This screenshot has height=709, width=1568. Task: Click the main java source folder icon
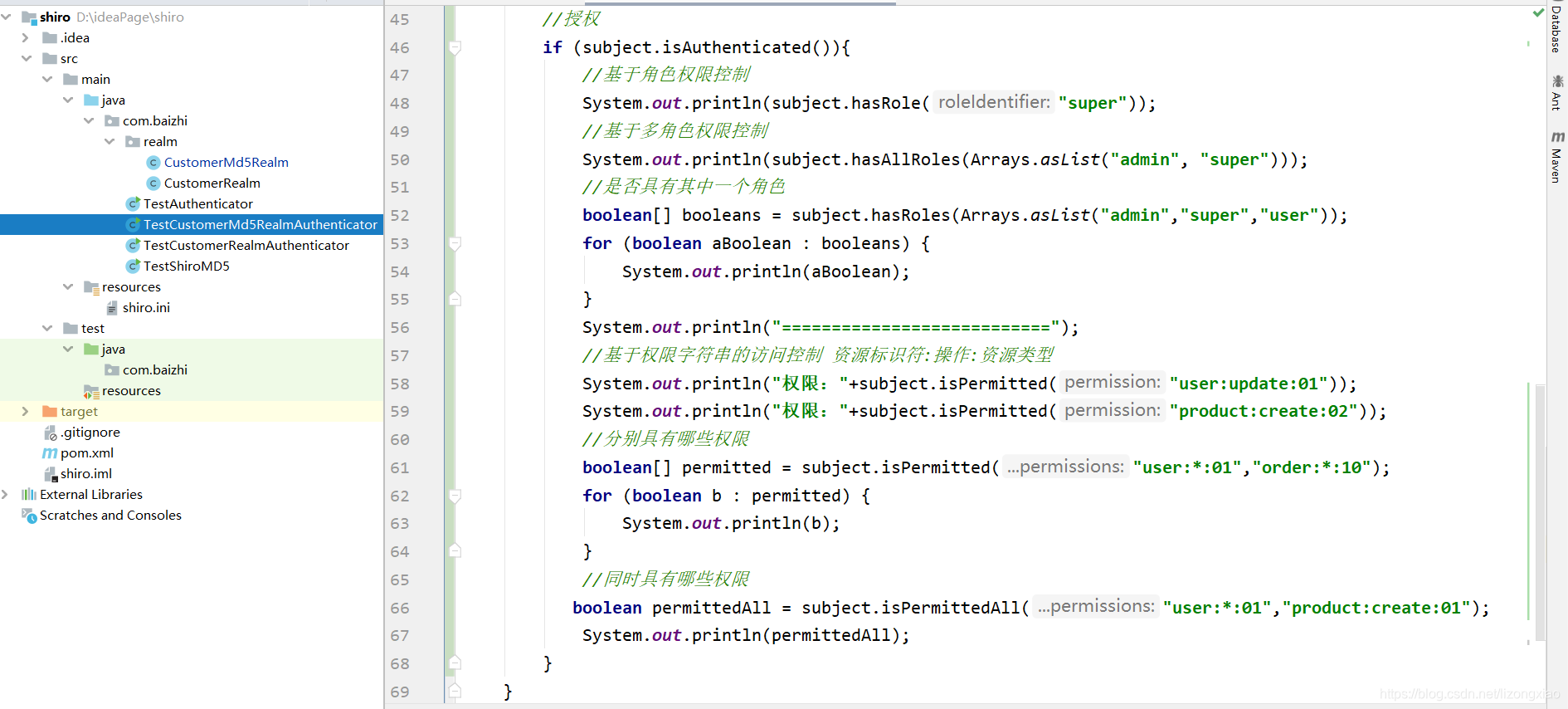click(91, 100)
